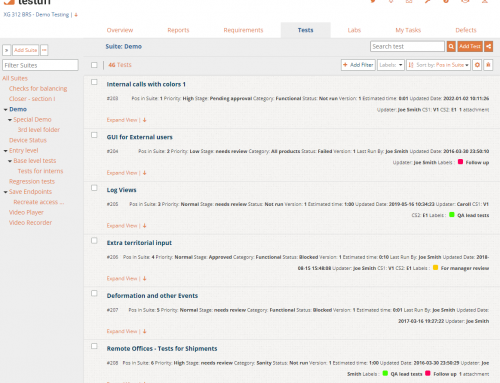
Task: Open GUI for External users test
Action: [140, 137]
